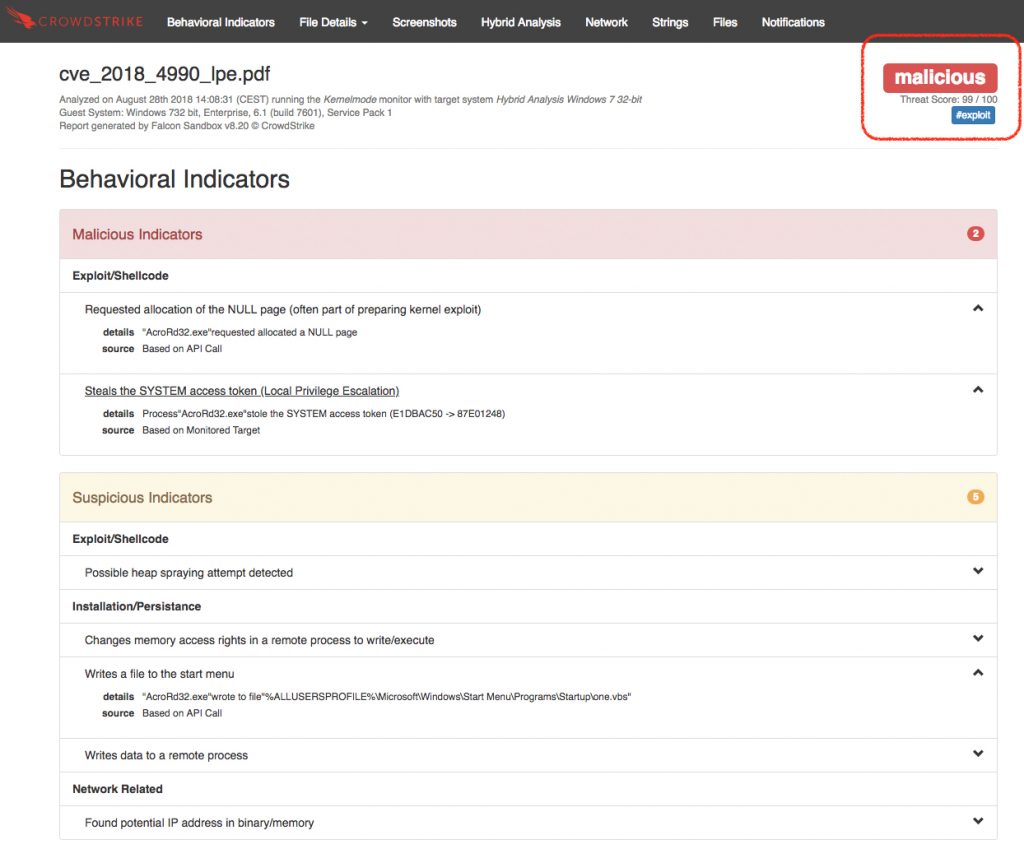This screenshot has height=849, width=1024.
Task: Expand the heap spraying attempt indicator
Action: (978, 571)
